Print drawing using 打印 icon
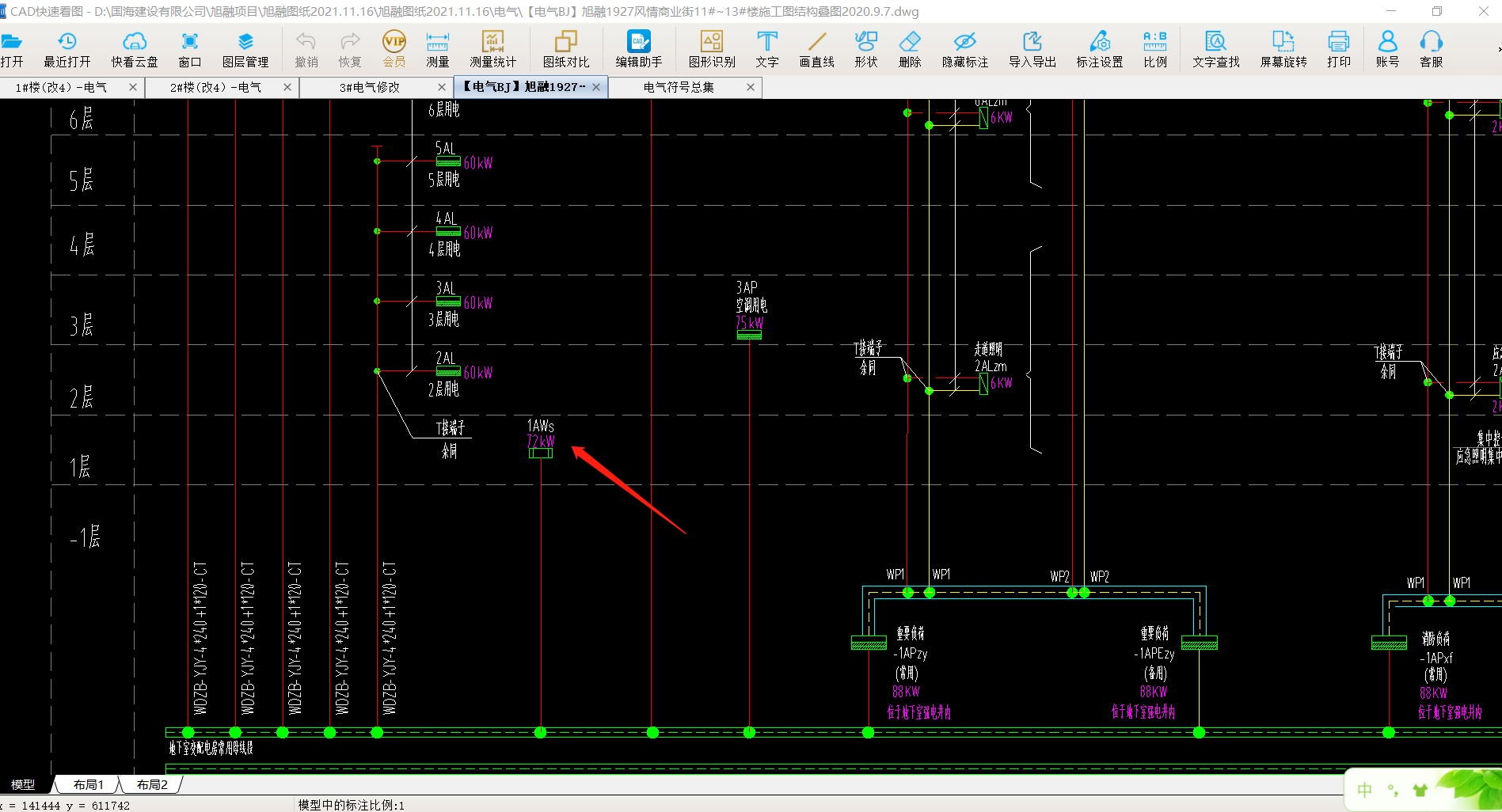 pyautogui.click(x=1339, y=50)
